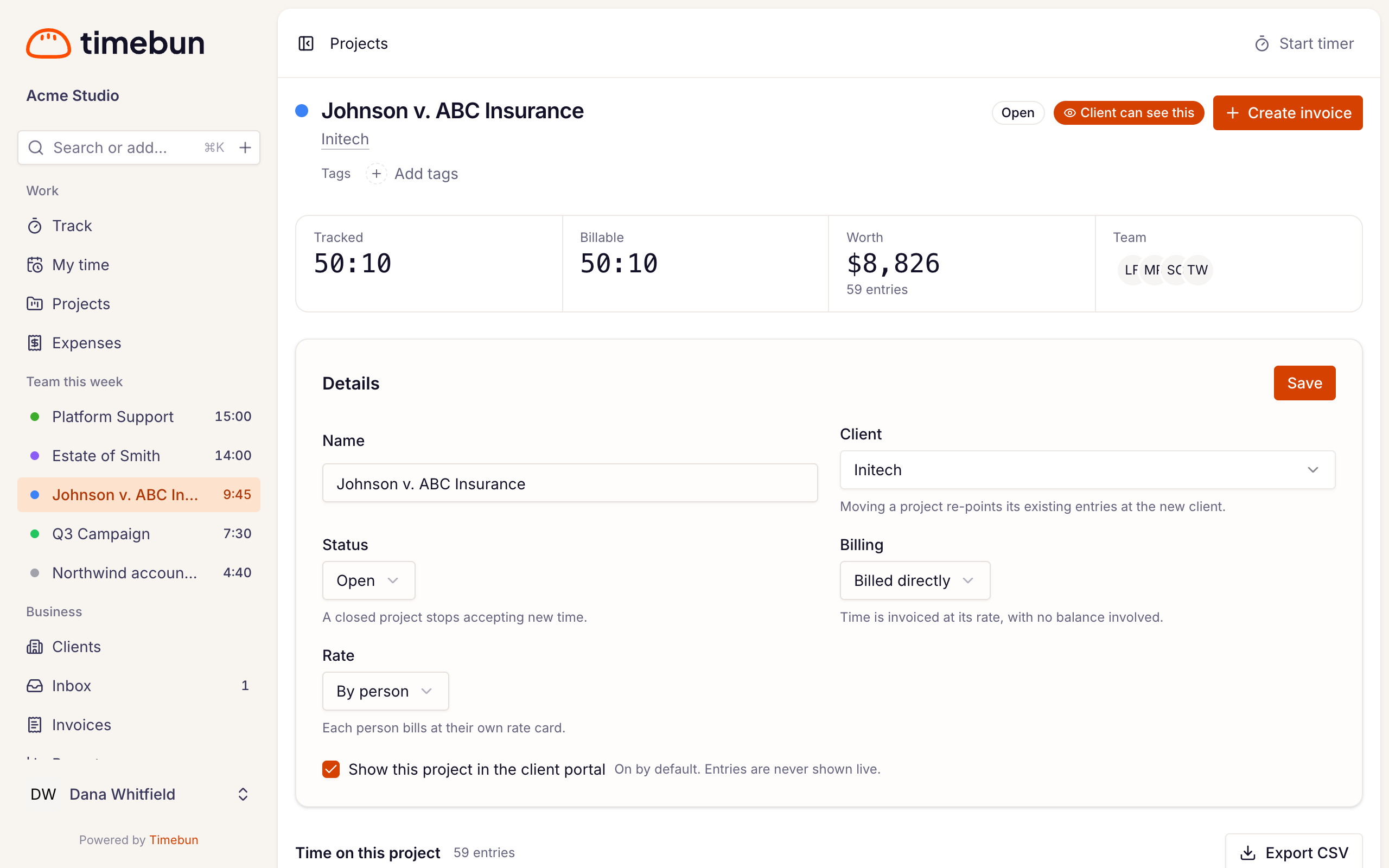
Task: Click the plus icon in search box
Action: (245, 148)
